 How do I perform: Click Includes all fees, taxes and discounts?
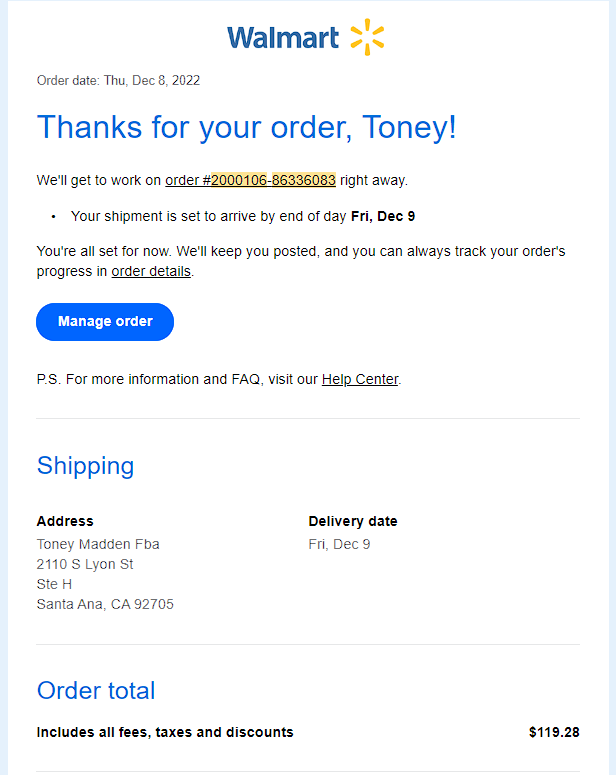165,732
